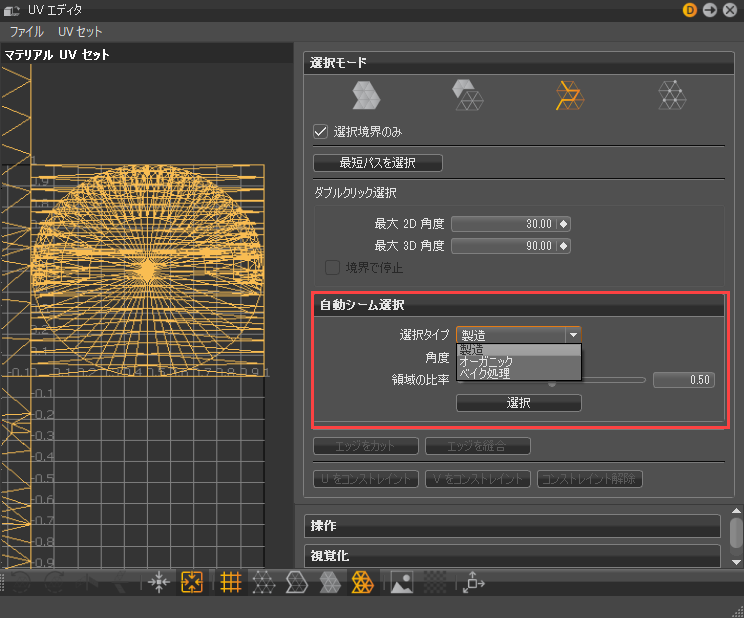744x618 pixels.
Task: Select the edge selection mode icon
Action: (569, 95)
